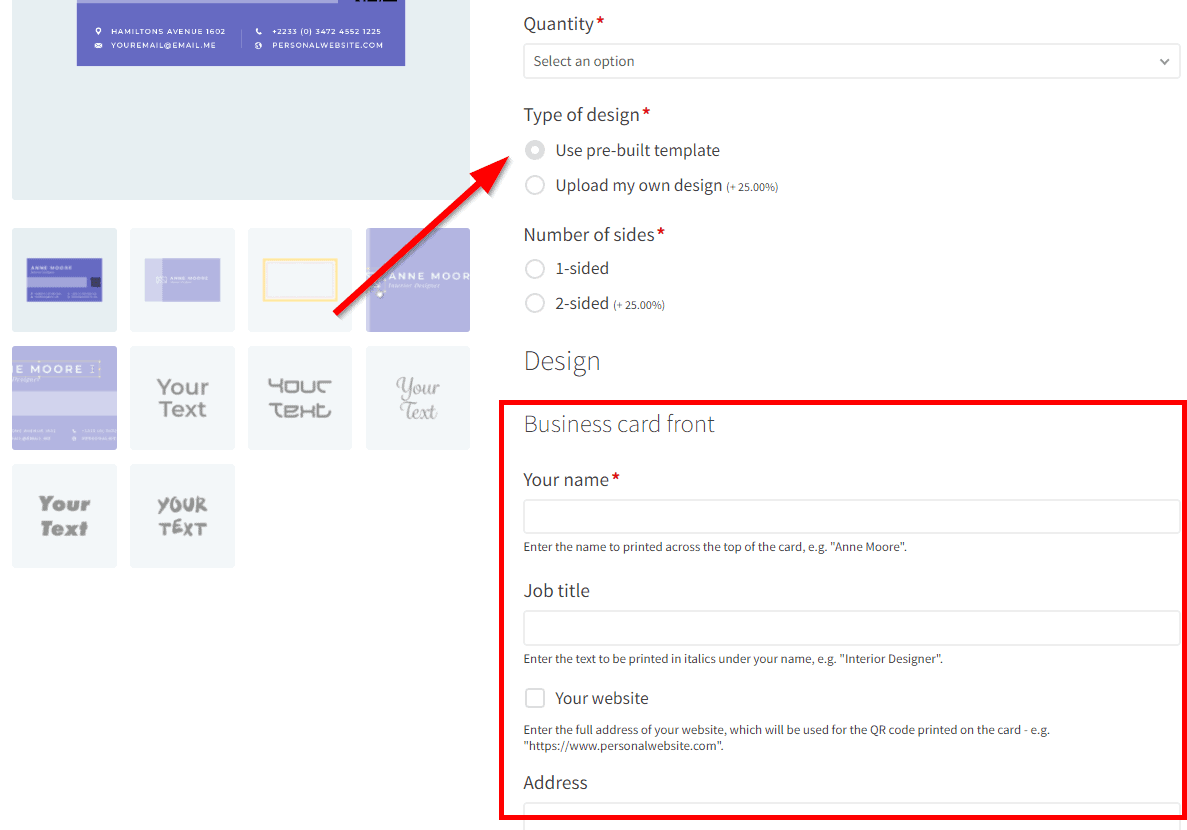Choose 'Upload my own design' option
Screen dimensions: 1187x830
(x=536, y=185)
